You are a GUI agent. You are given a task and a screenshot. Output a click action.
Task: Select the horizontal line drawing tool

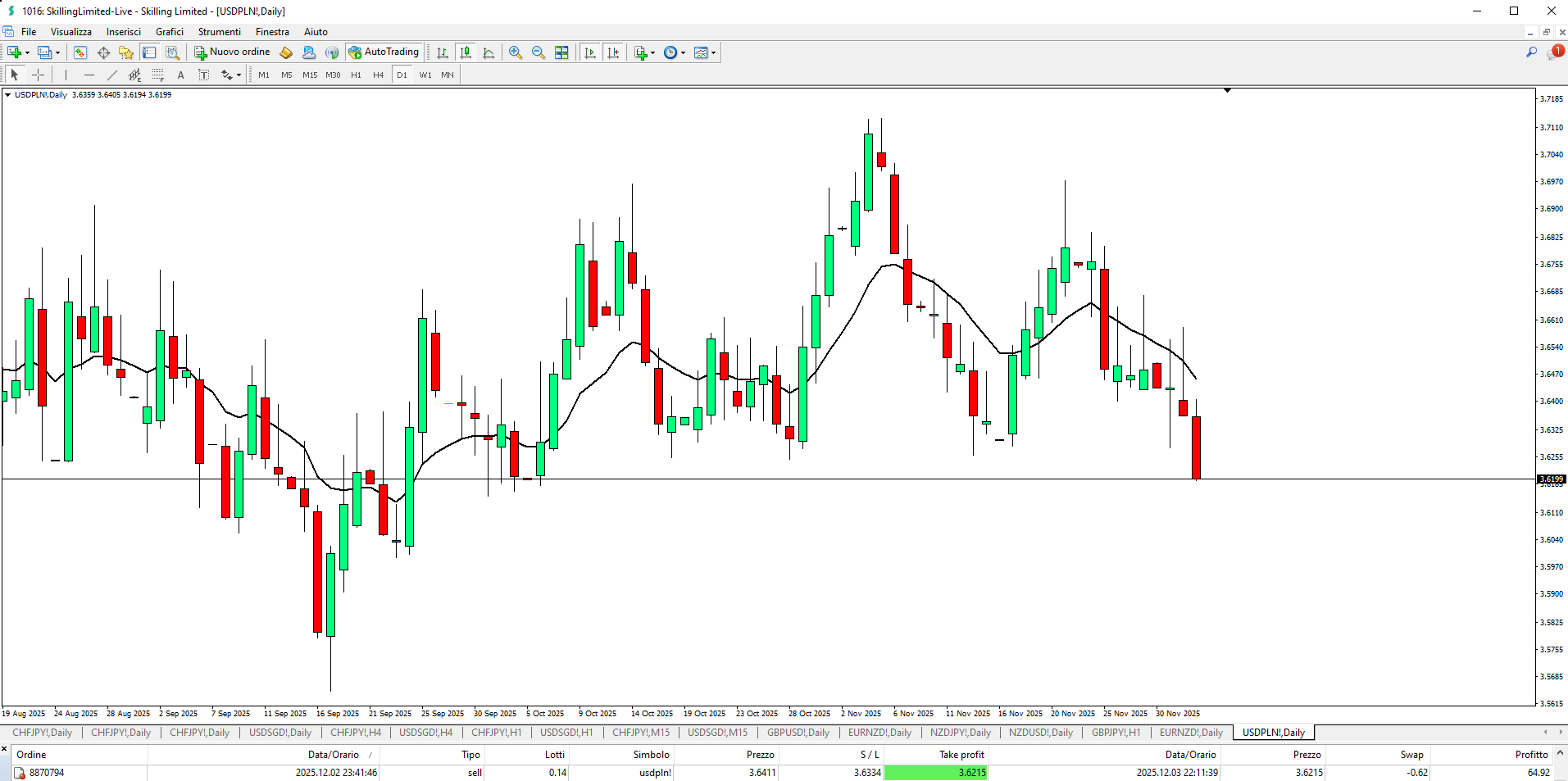click(89, 75)
